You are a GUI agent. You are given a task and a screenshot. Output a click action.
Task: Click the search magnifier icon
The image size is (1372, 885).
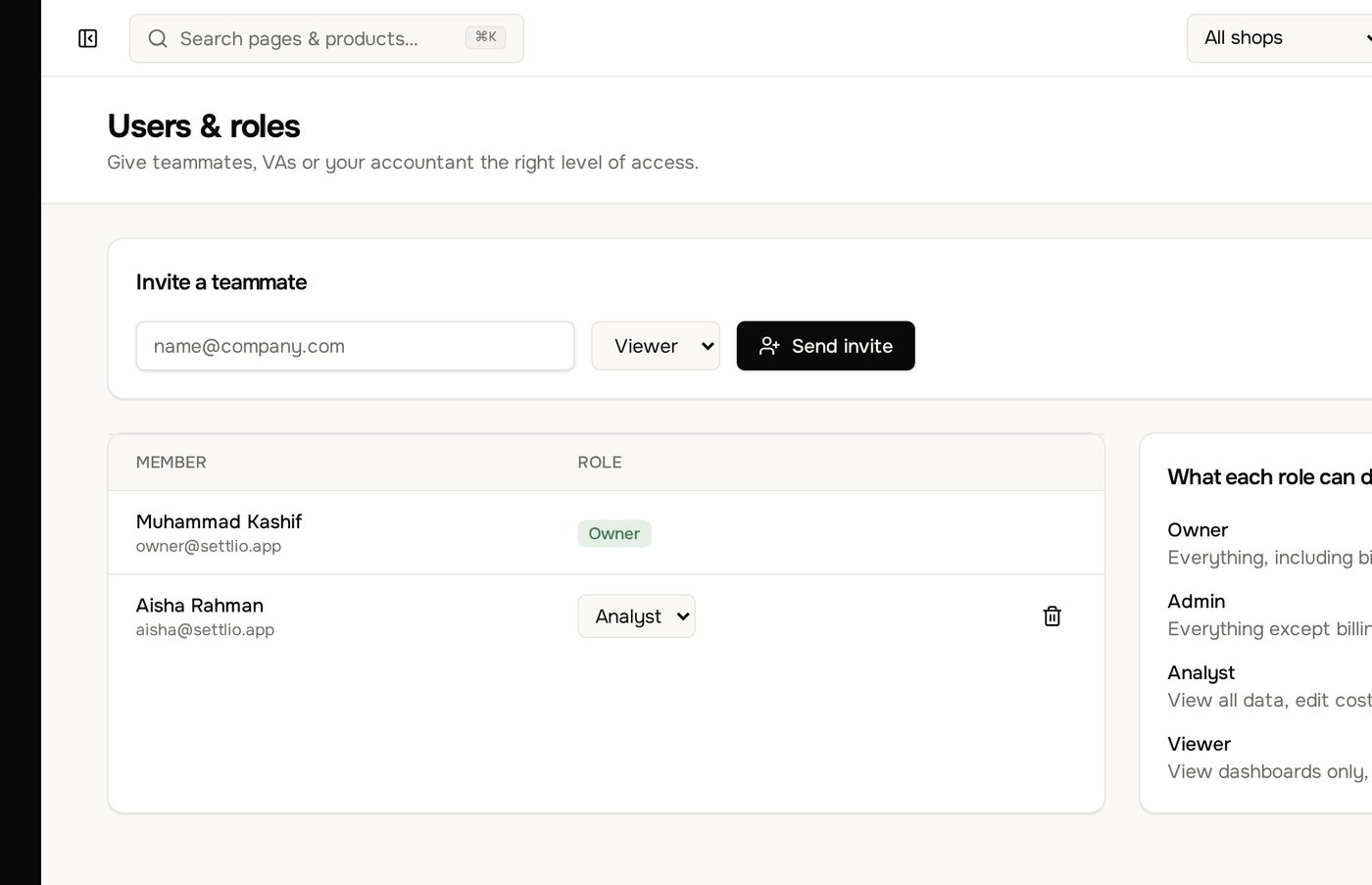pyautogui.click(x=157, y=38)
